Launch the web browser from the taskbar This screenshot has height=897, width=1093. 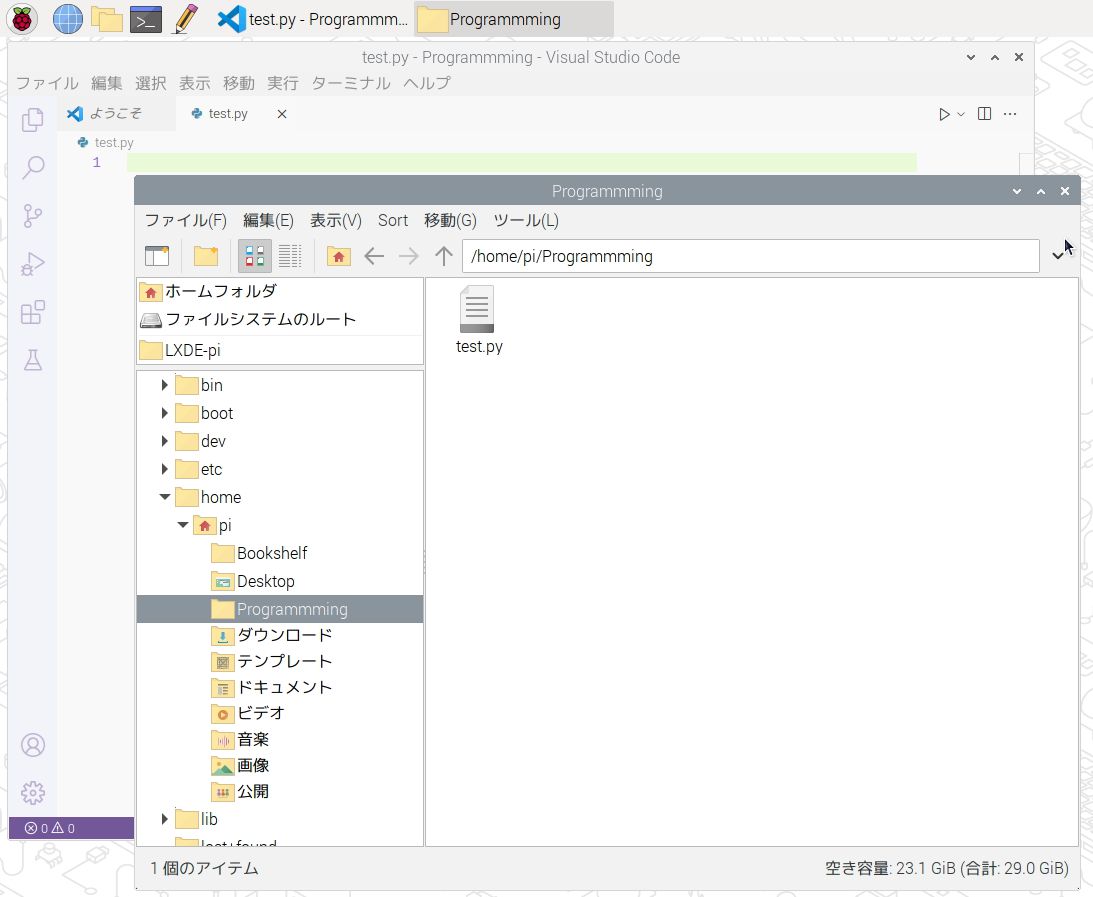[x=67, y=18]
